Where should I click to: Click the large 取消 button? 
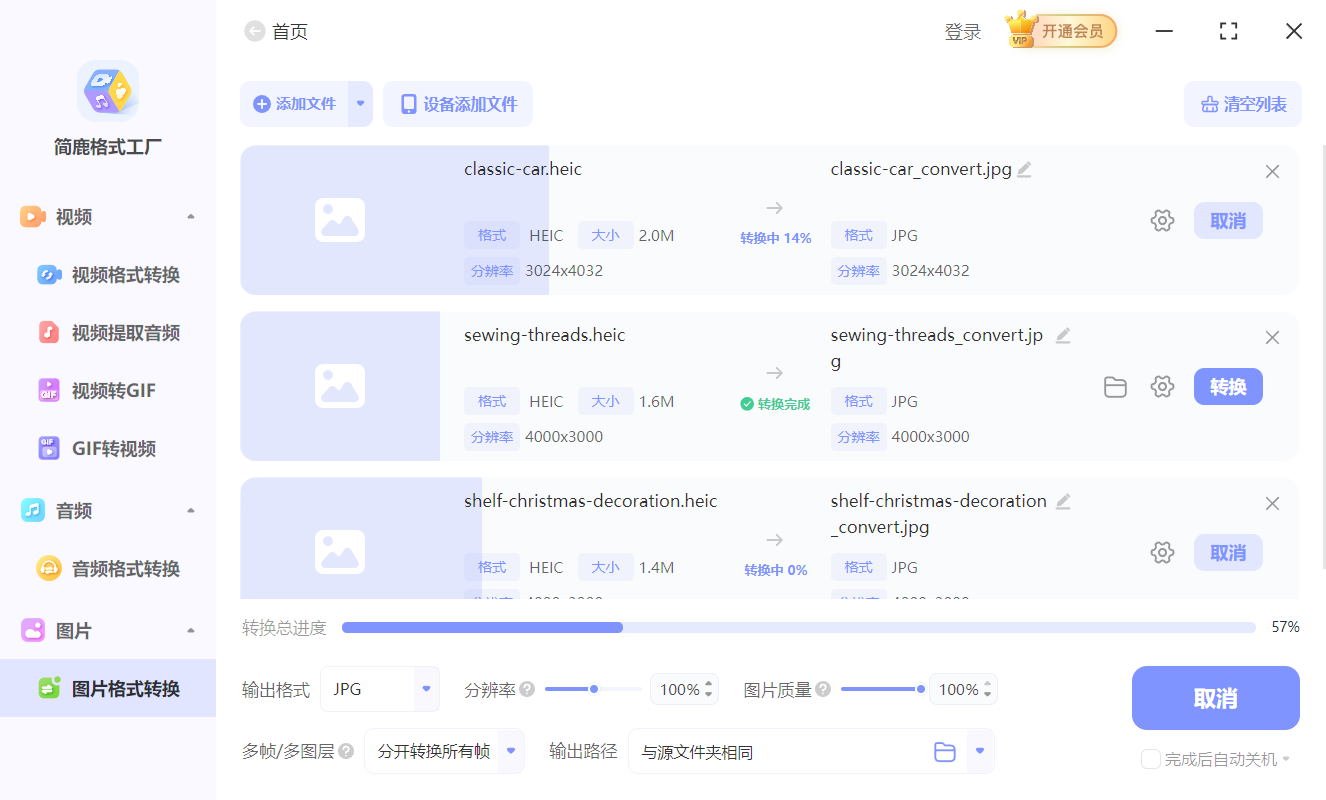click(1216, 698)
